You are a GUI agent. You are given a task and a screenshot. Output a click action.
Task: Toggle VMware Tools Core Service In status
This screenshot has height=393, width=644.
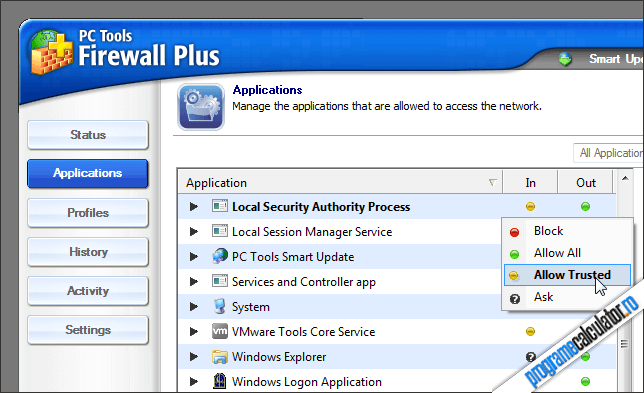coord(530,331)
